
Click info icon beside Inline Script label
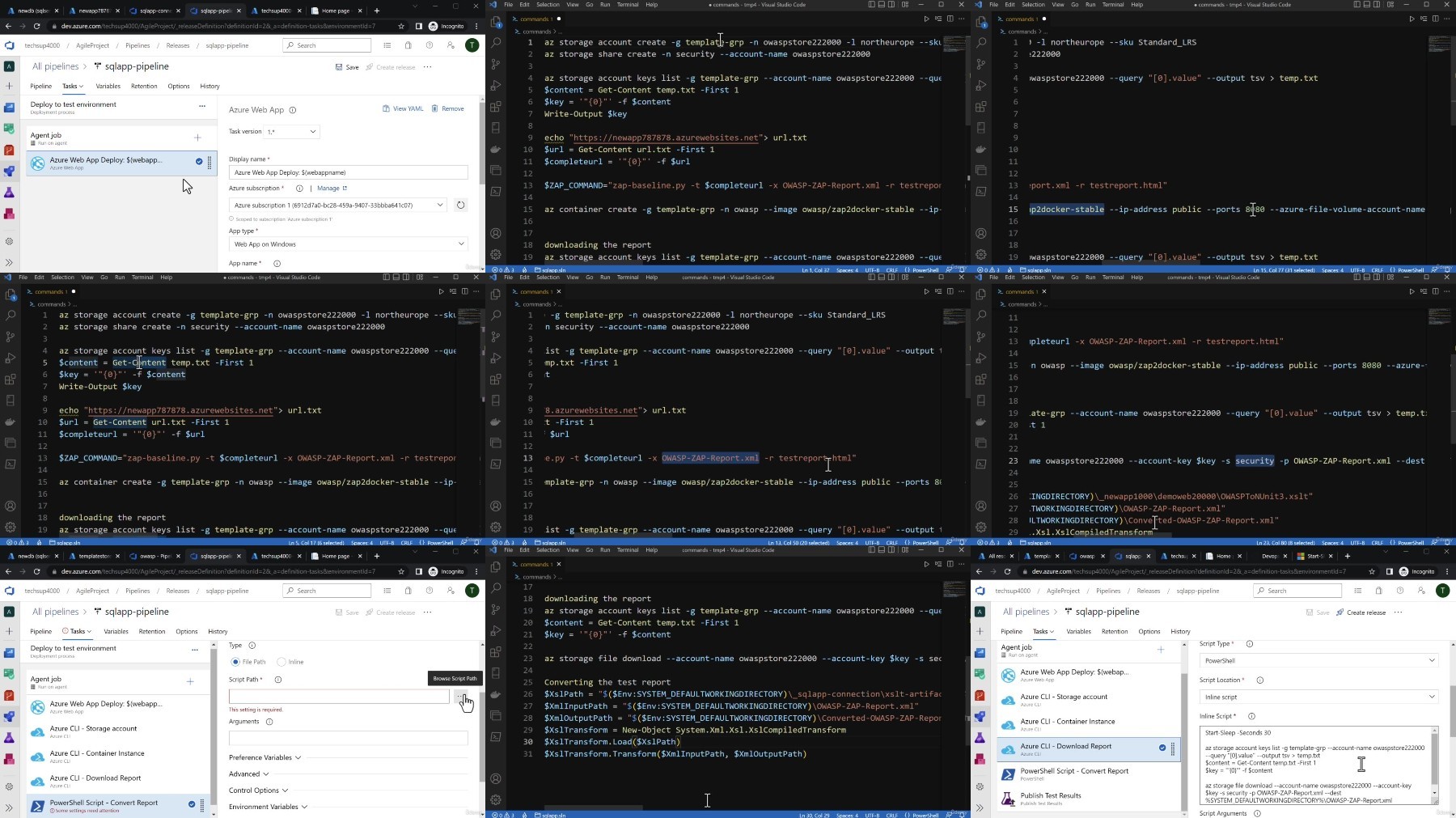click(1251, 716)
